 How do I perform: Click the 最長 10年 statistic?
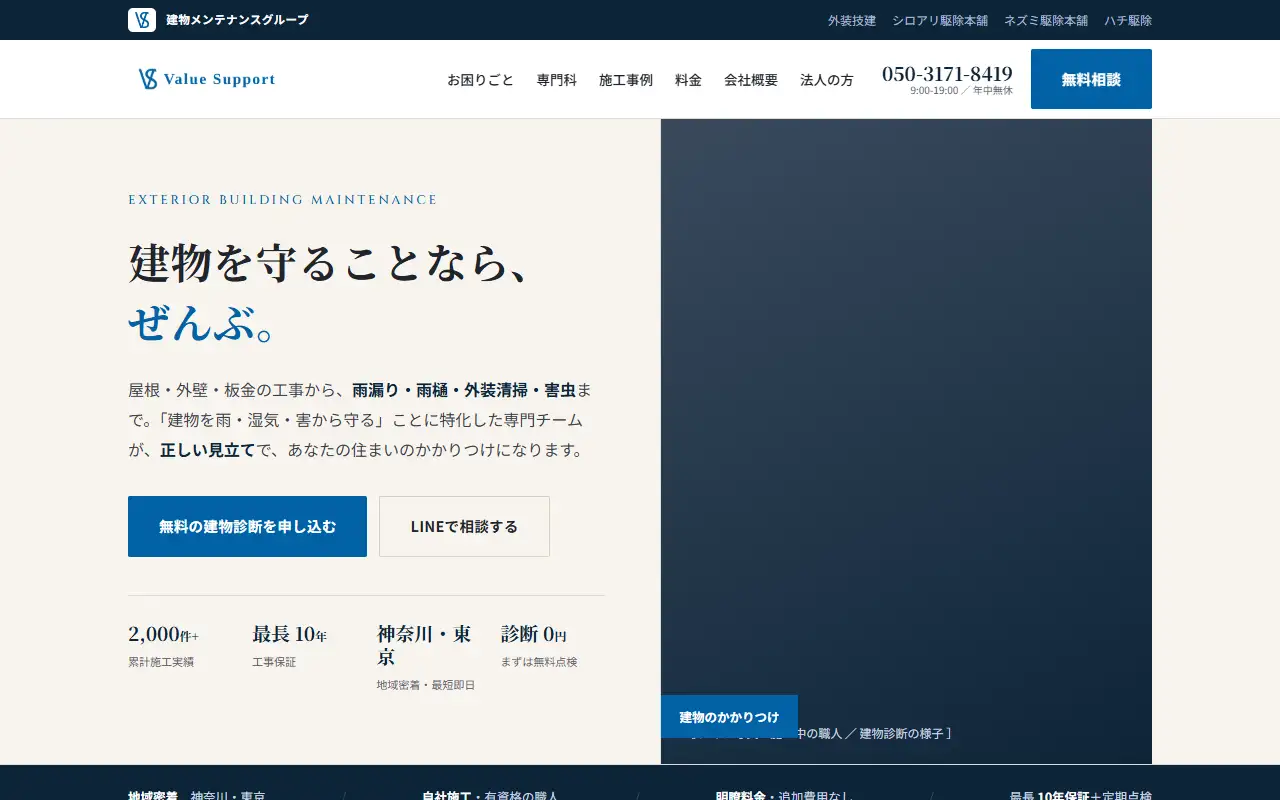tap(289, 634)
